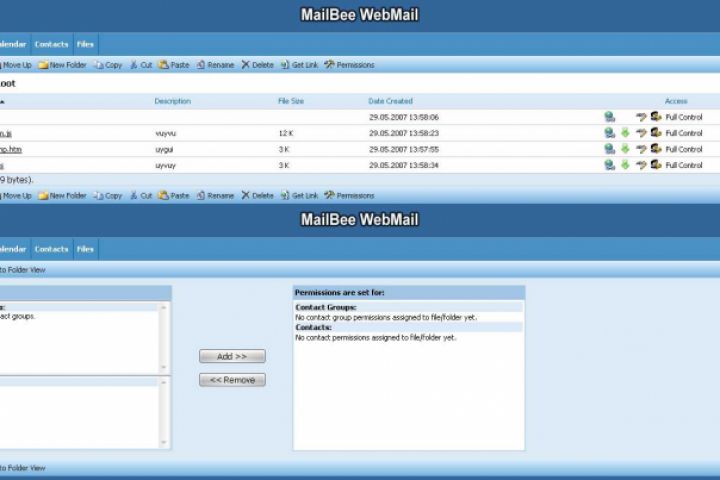This screenshot has height=480, width=720.
Task: Click Move Up in the toolbar below the file list
Action: click(x=16, y=196)
